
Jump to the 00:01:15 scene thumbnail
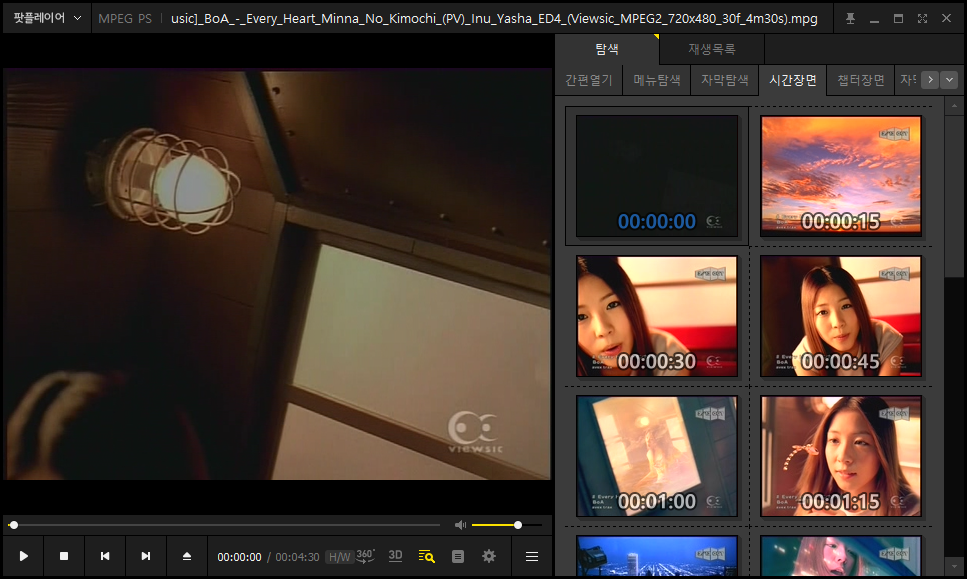pos(841,456)
